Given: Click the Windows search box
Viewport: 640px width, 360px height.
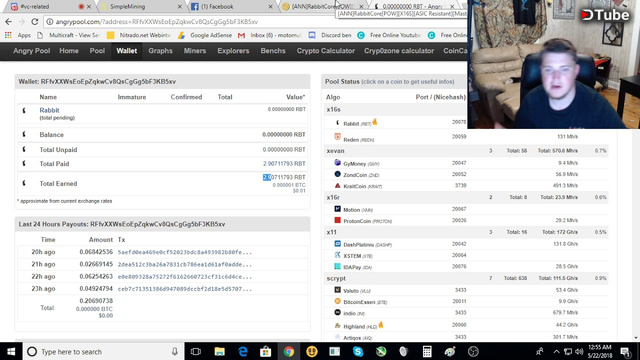Looking at the screenshot, I should pos(103,351).
